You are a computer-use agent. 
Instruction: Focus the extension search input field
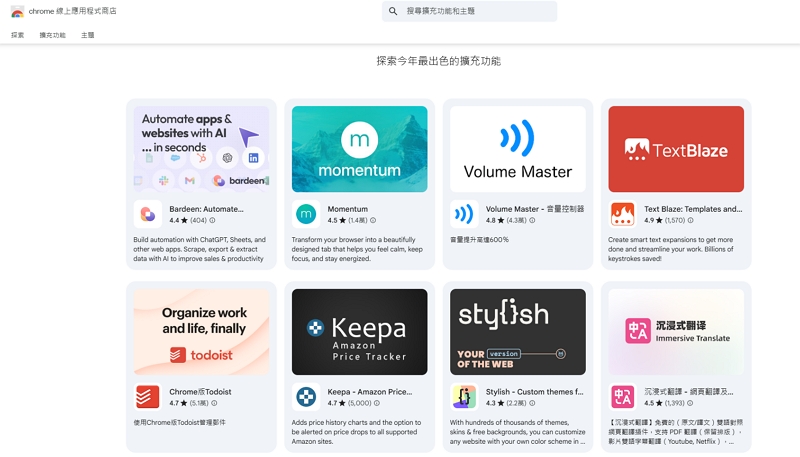click(x=469, y=11)
